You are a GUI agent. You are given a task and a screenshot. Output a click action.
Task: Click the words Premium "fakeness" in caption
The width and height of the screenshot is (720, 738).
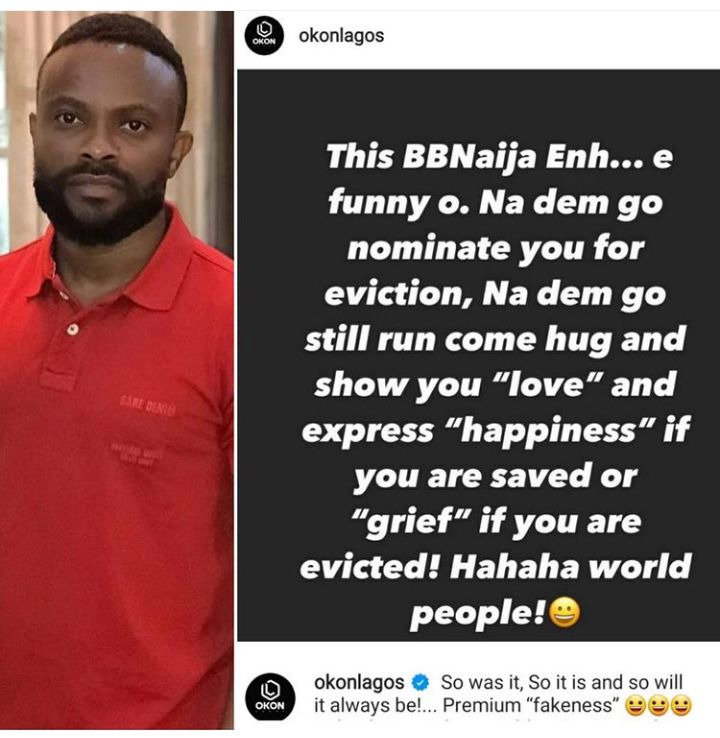tap(531, 706)
